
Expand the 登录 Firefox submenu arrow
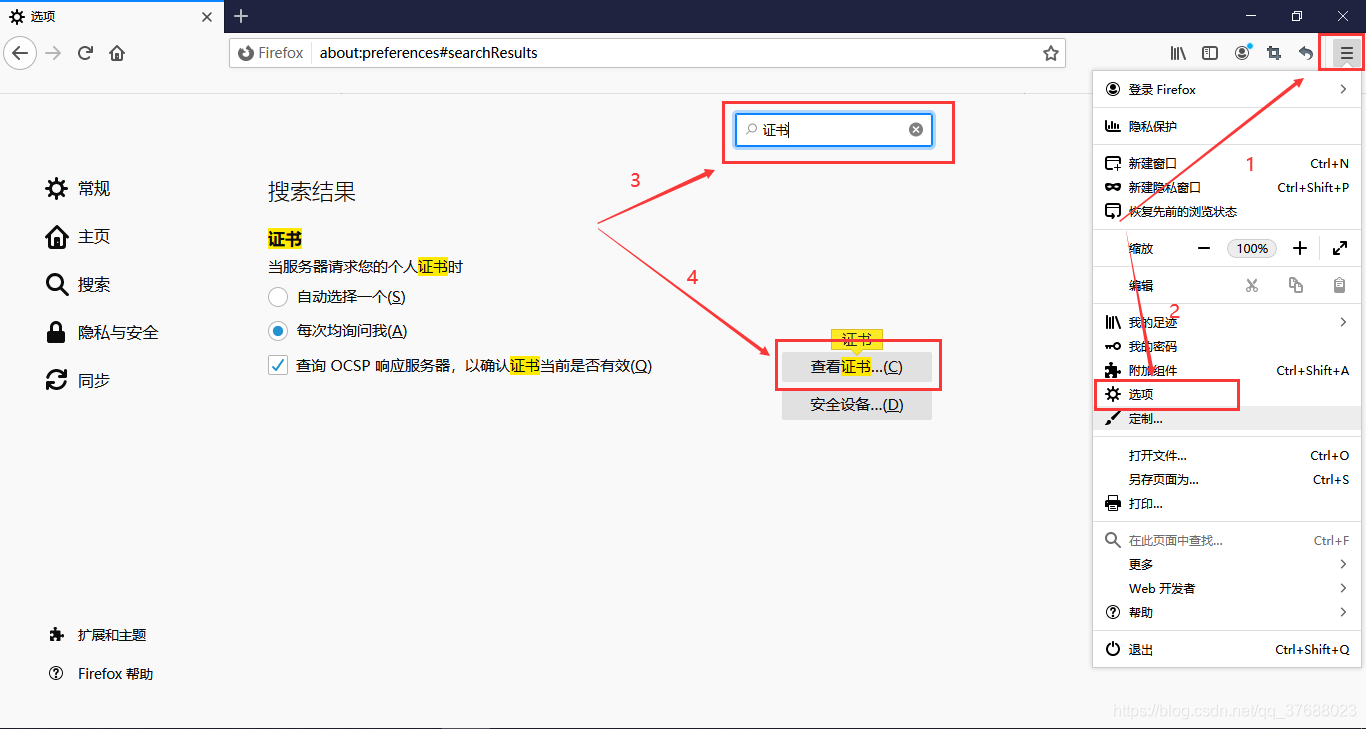coord(1343,89)
